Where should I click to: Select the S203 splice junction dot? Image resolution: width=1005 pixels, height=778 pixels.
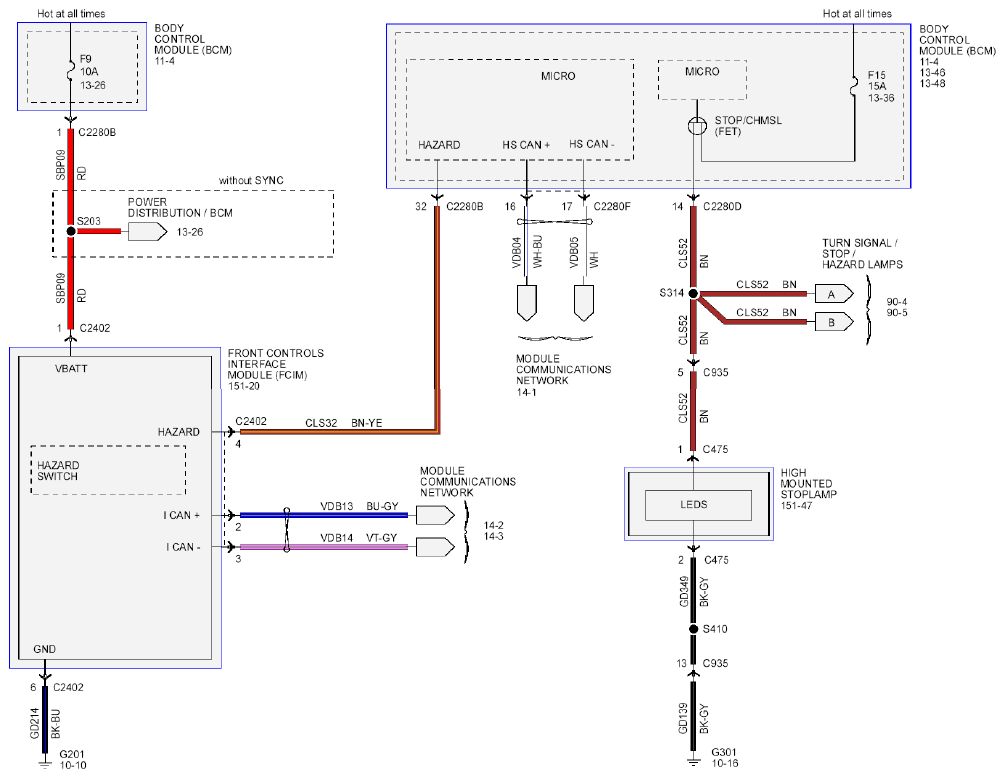click(71, 231)
